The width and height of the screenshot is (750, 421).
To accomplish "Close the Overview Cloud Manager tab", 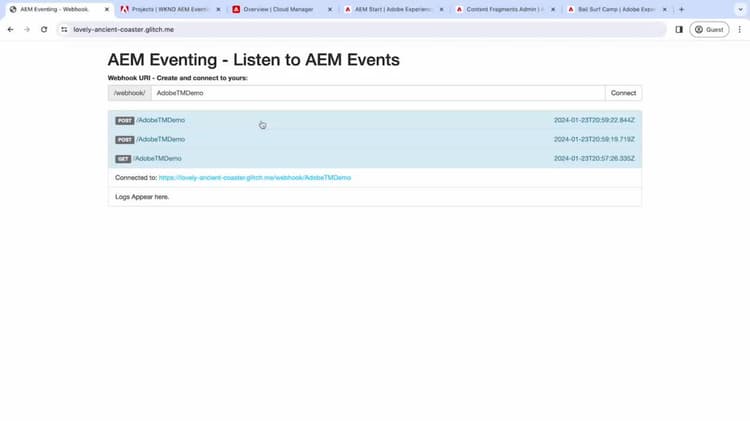I will [x=330, y=10].
